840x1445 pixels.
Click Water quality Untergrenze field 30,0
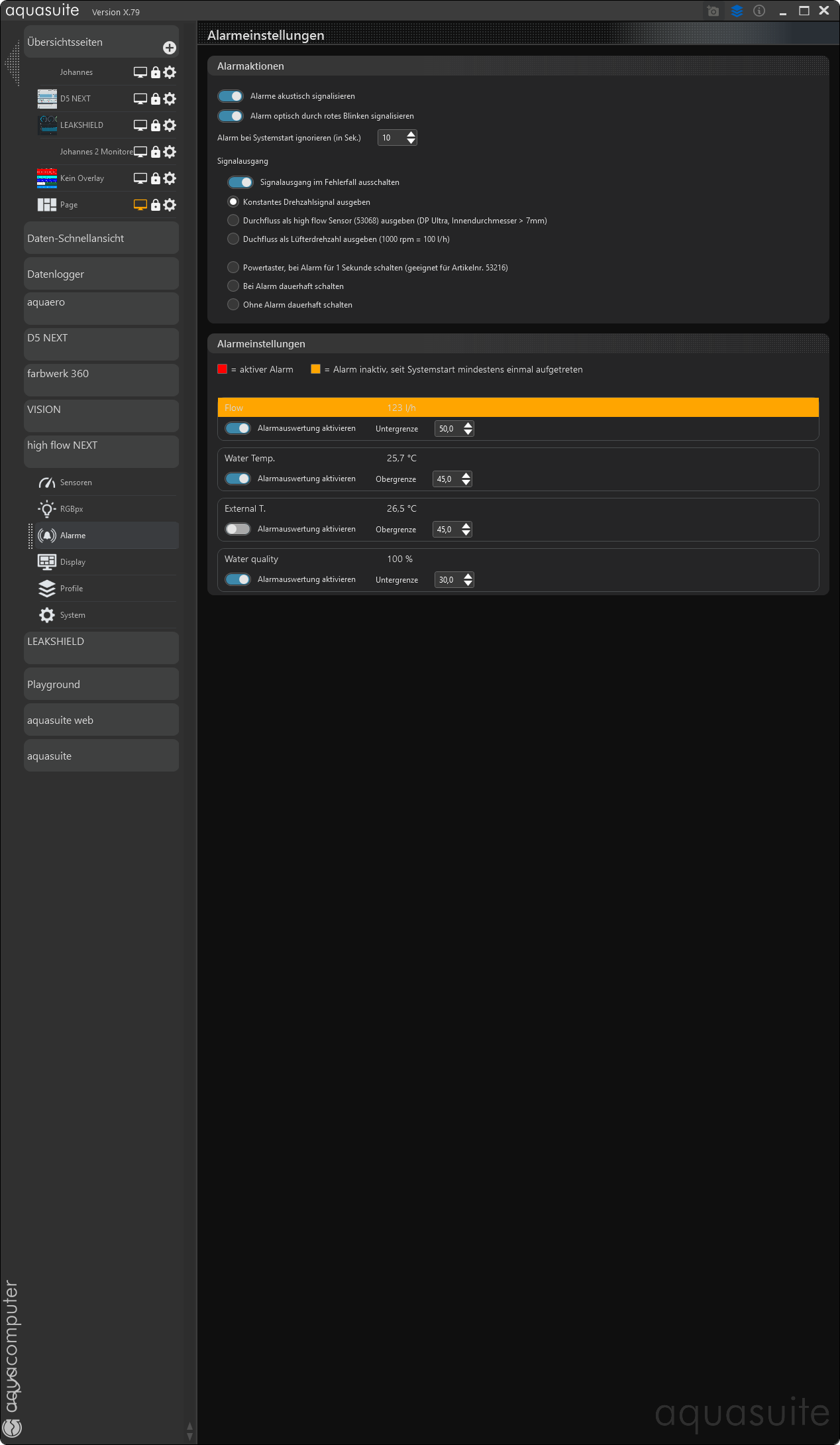pyautogui.click(x=448, y=580)
